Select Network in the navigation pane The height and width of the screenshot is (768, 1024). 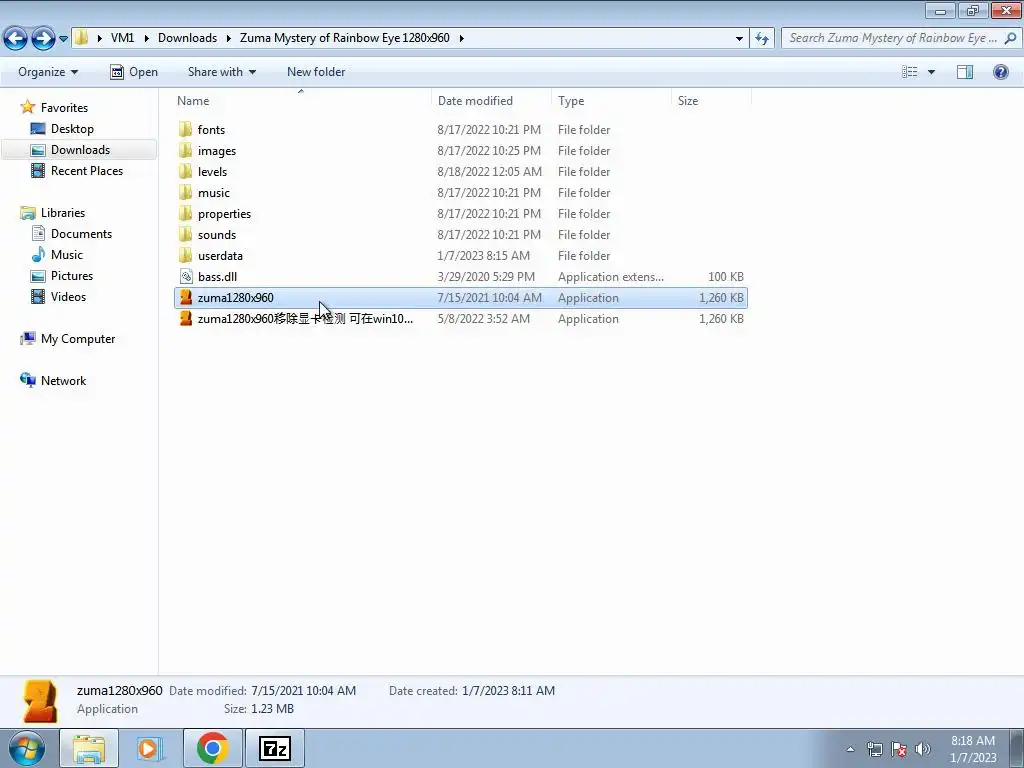(x=63, y=381)
